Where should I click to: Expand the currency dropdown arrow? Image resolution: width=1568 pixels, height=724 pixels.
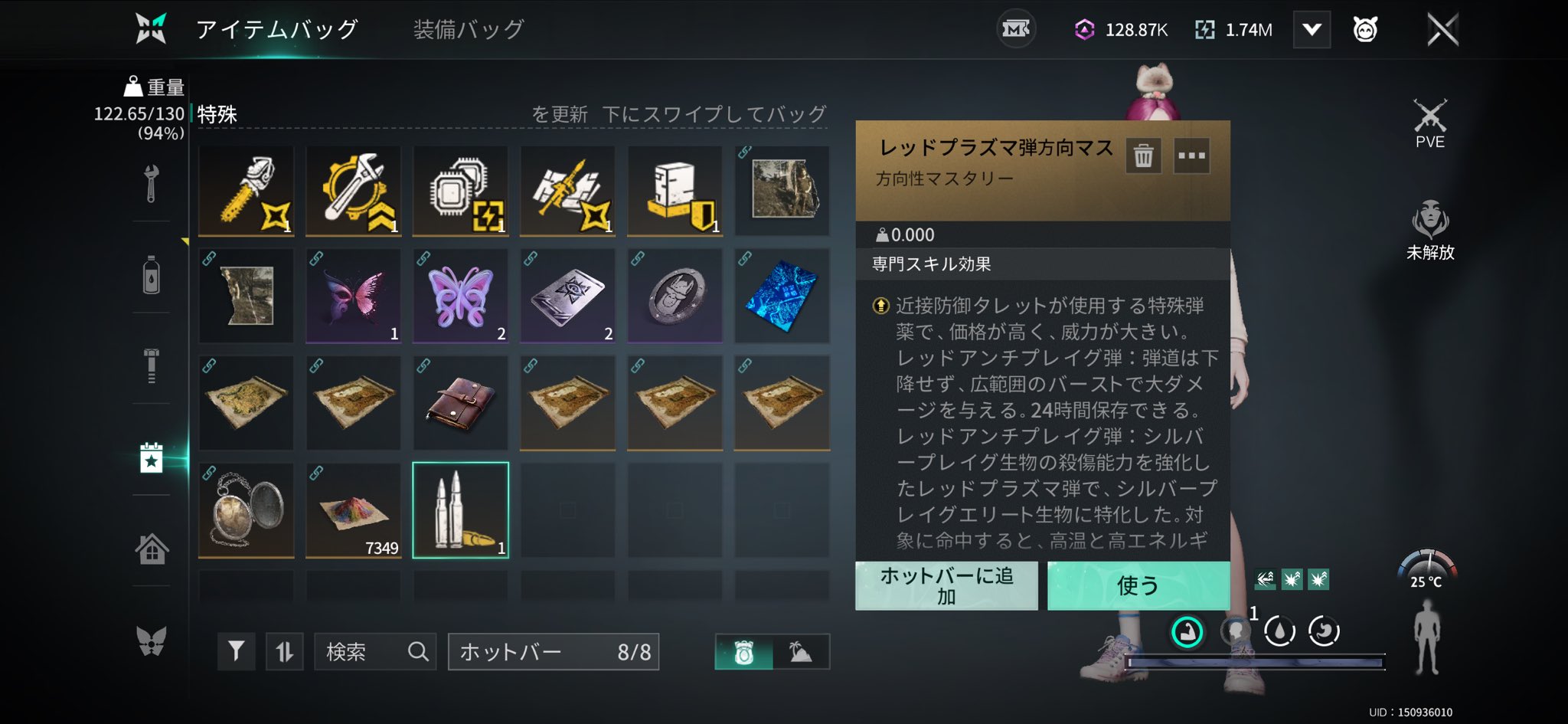tap(1312, 30)
